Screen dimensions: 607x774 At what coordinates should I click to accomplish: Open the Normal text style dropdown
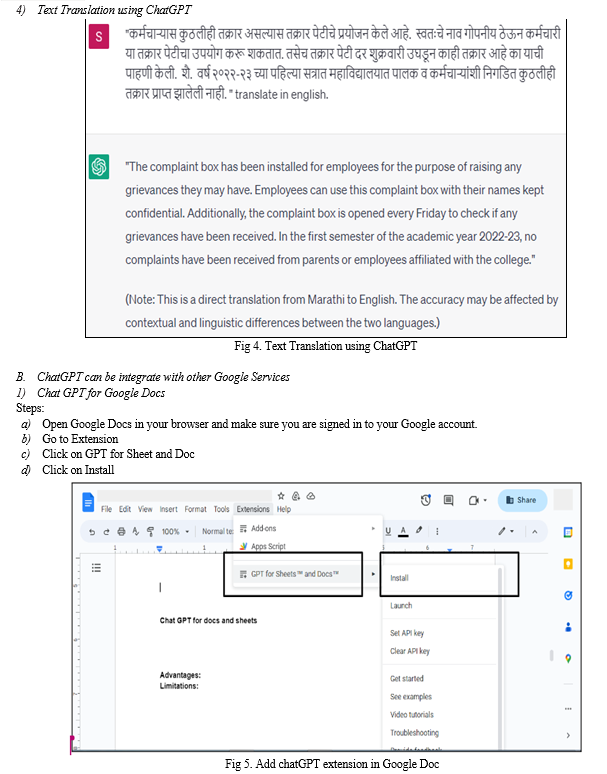click(218, 532)
